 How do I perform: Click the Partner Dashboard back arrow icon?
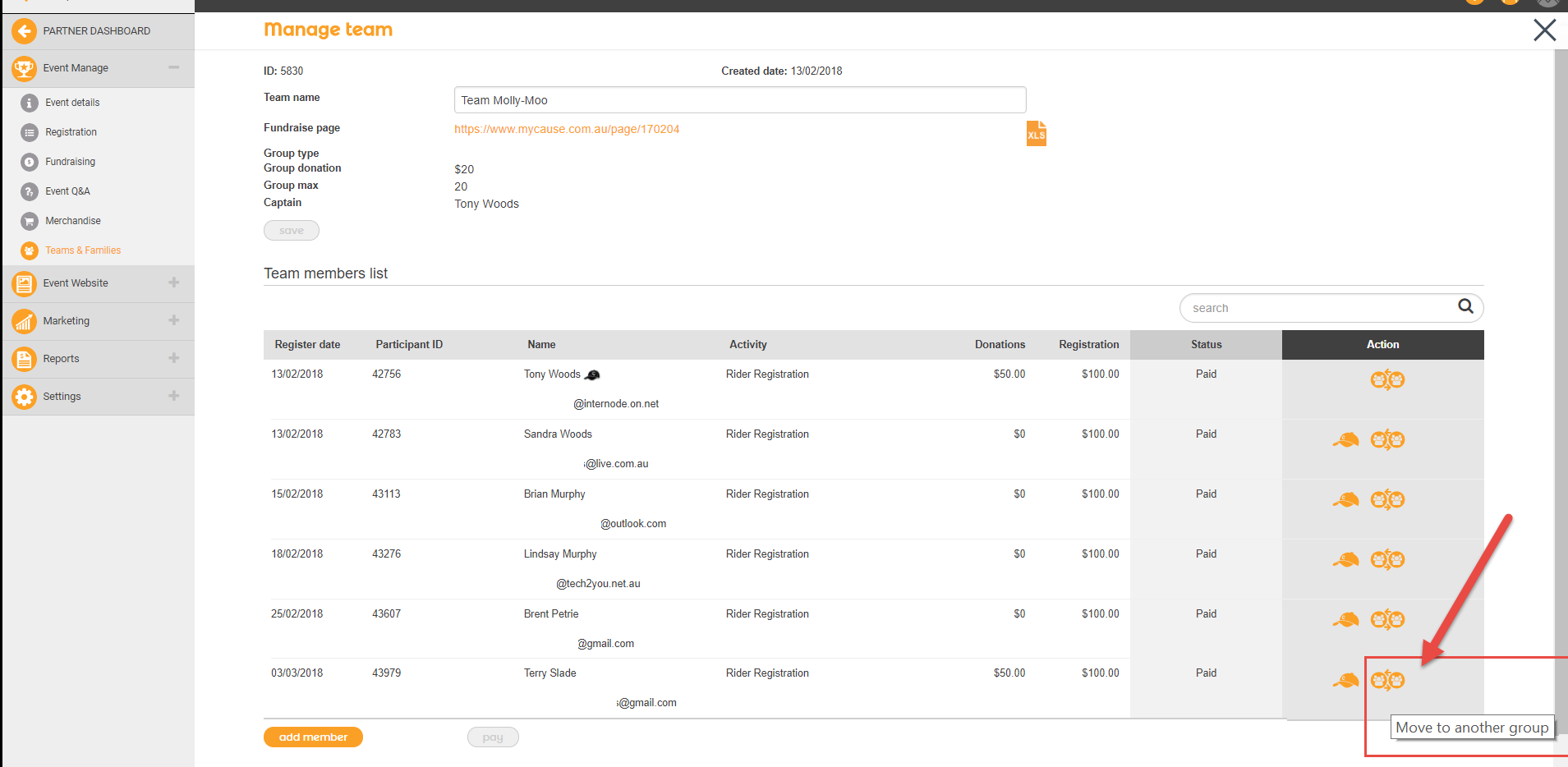click(24, 31)
